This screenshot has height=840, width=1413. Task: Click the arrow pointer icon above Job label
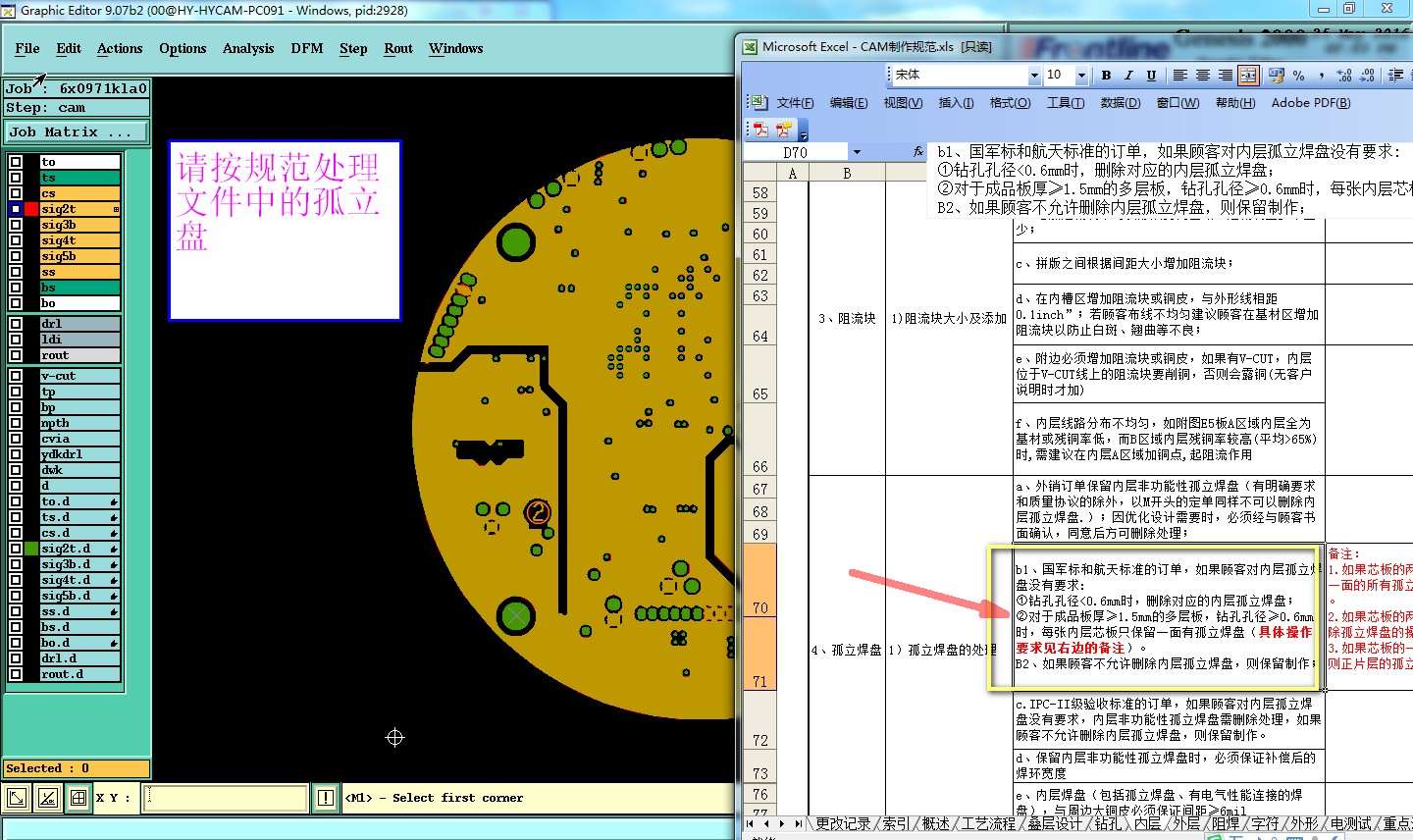[39, 79]
